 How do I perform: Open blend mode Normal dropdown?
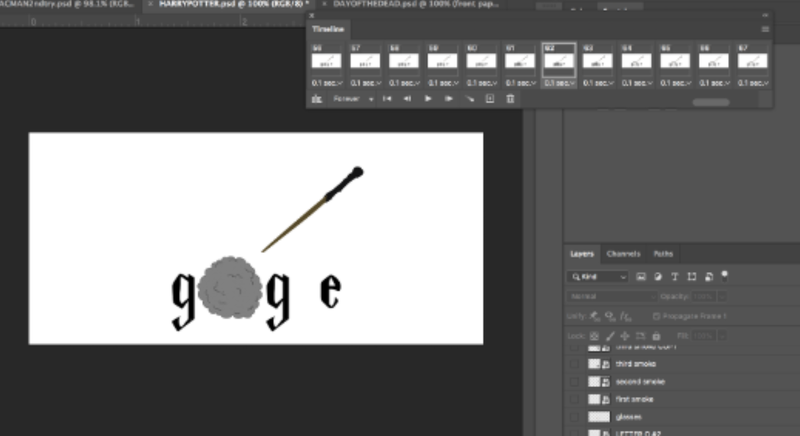612,296
